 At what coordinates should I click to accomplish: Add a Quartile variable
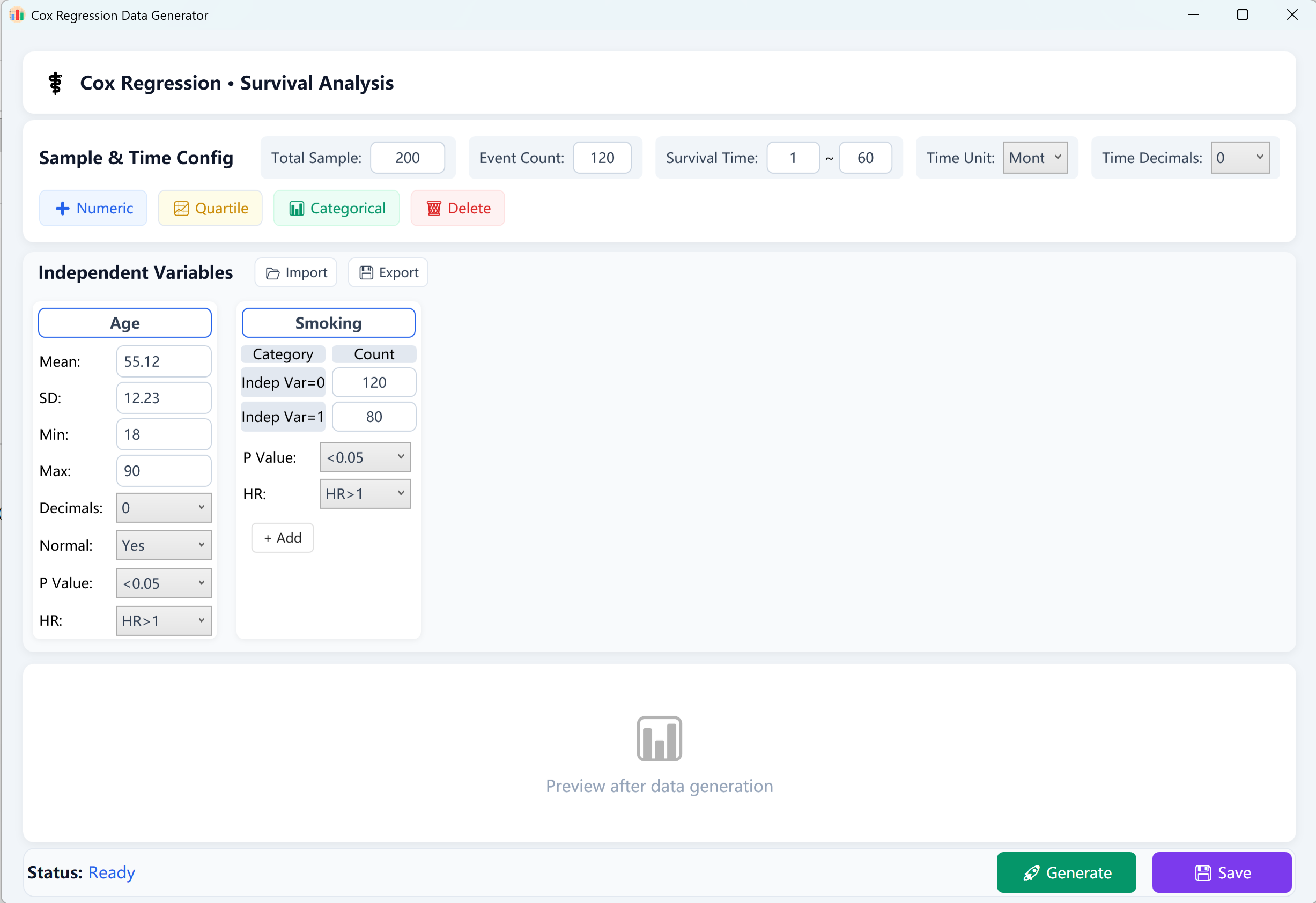point(210,208)
